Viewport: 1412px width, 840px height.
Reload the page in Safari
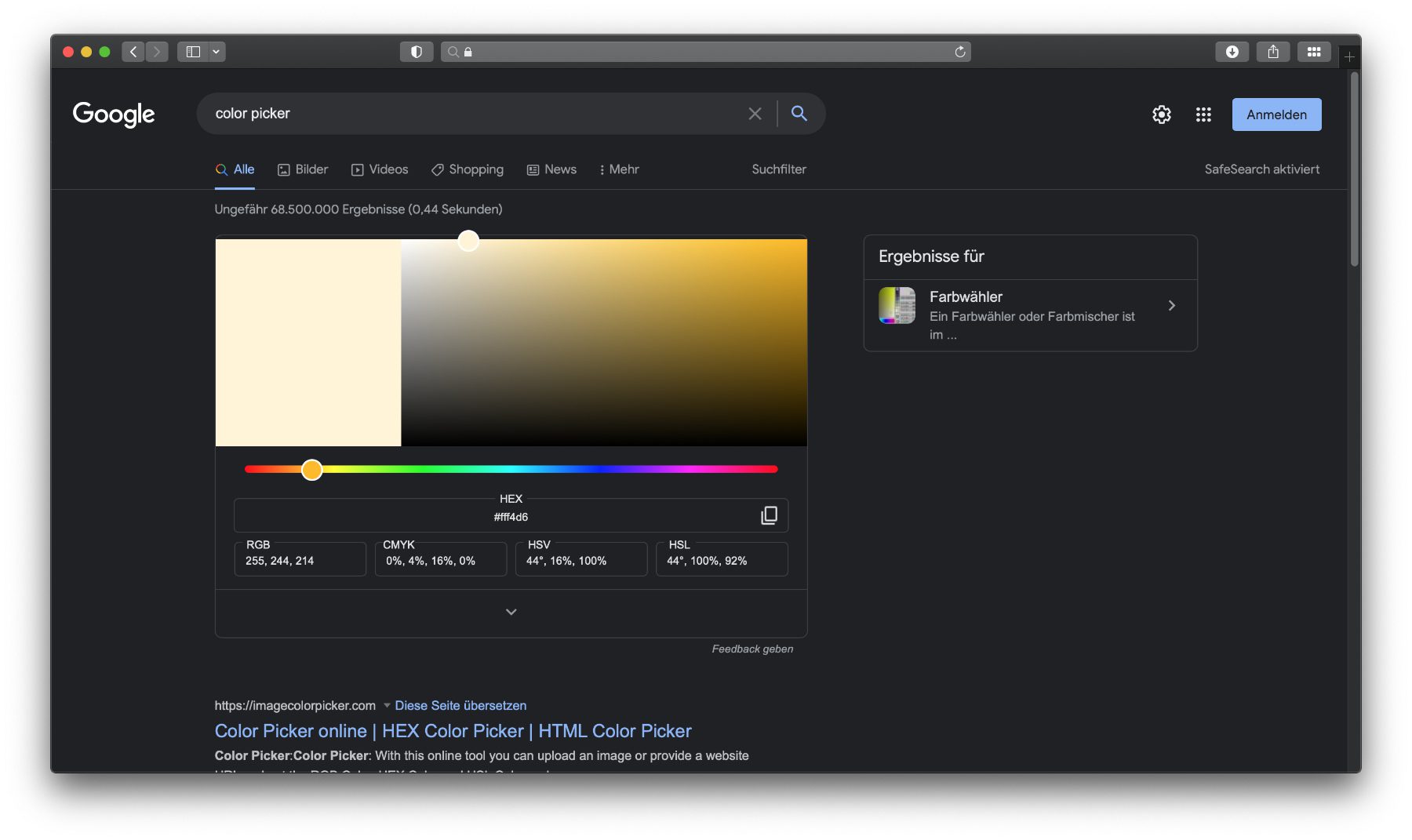[x=959, y=52]
